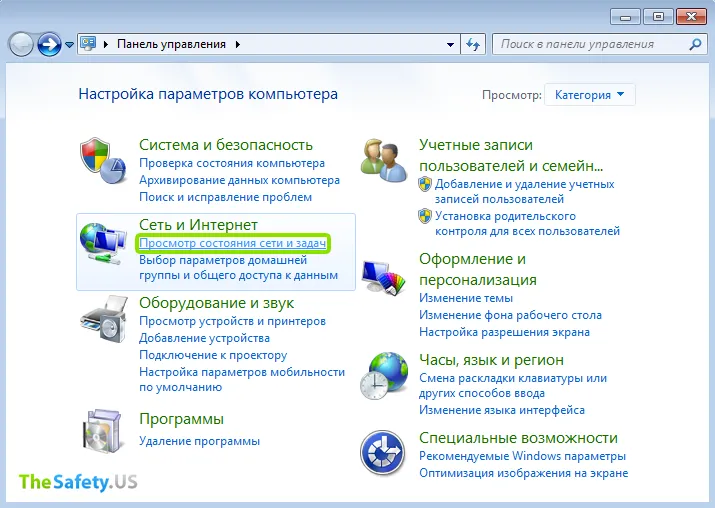Click Рекомендуемые Windows параметры link

pyautogui.click(x=522, y=456)
